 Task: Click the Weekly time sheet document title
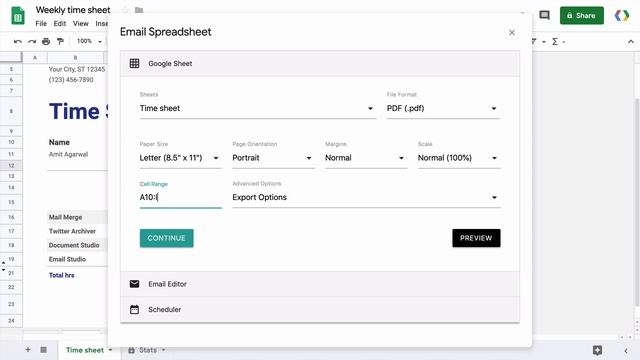click(x=73, y=10)
